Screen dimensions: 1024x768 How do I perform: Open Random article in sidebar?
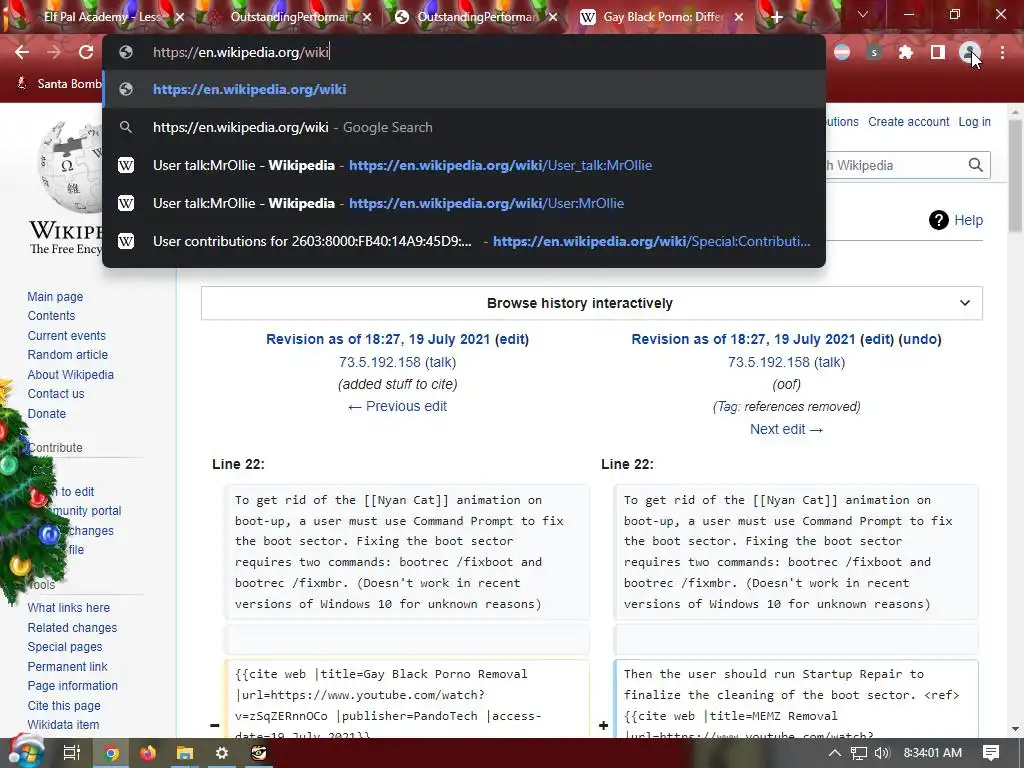click(67, 355)
